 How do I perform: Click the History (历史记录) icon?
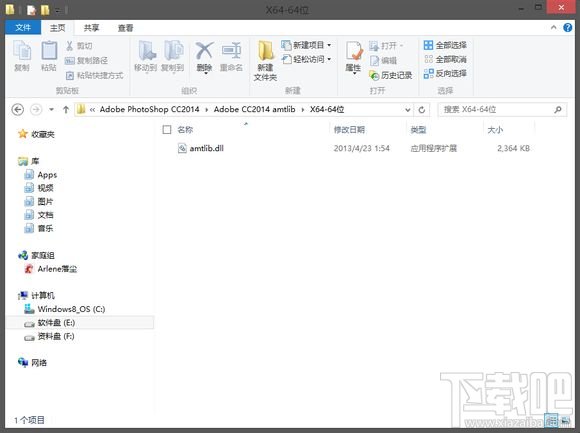(391, 75)
